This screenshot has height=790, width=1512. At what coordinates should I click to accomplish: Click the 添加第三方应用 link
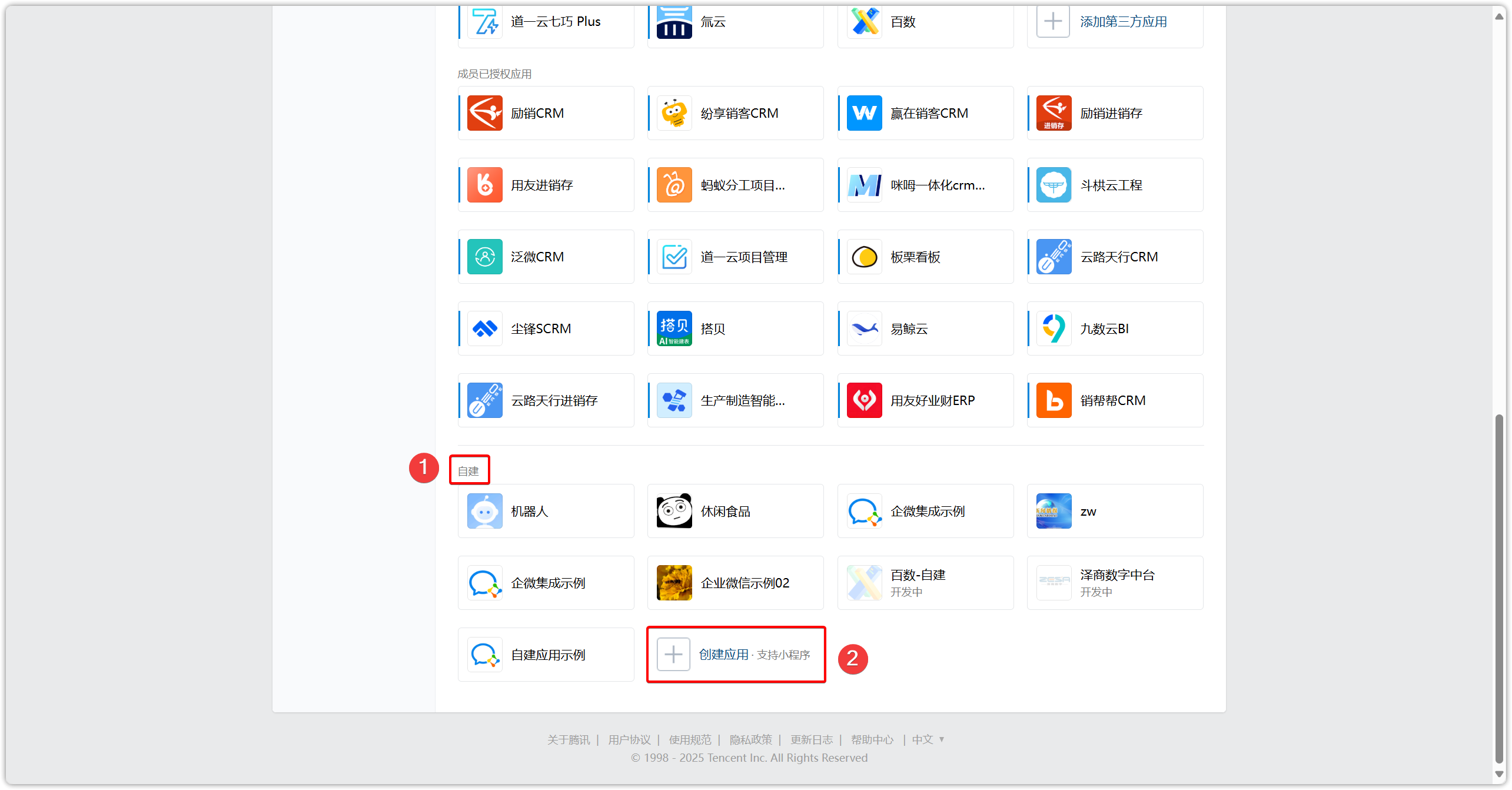click(x=1123, y=22)
